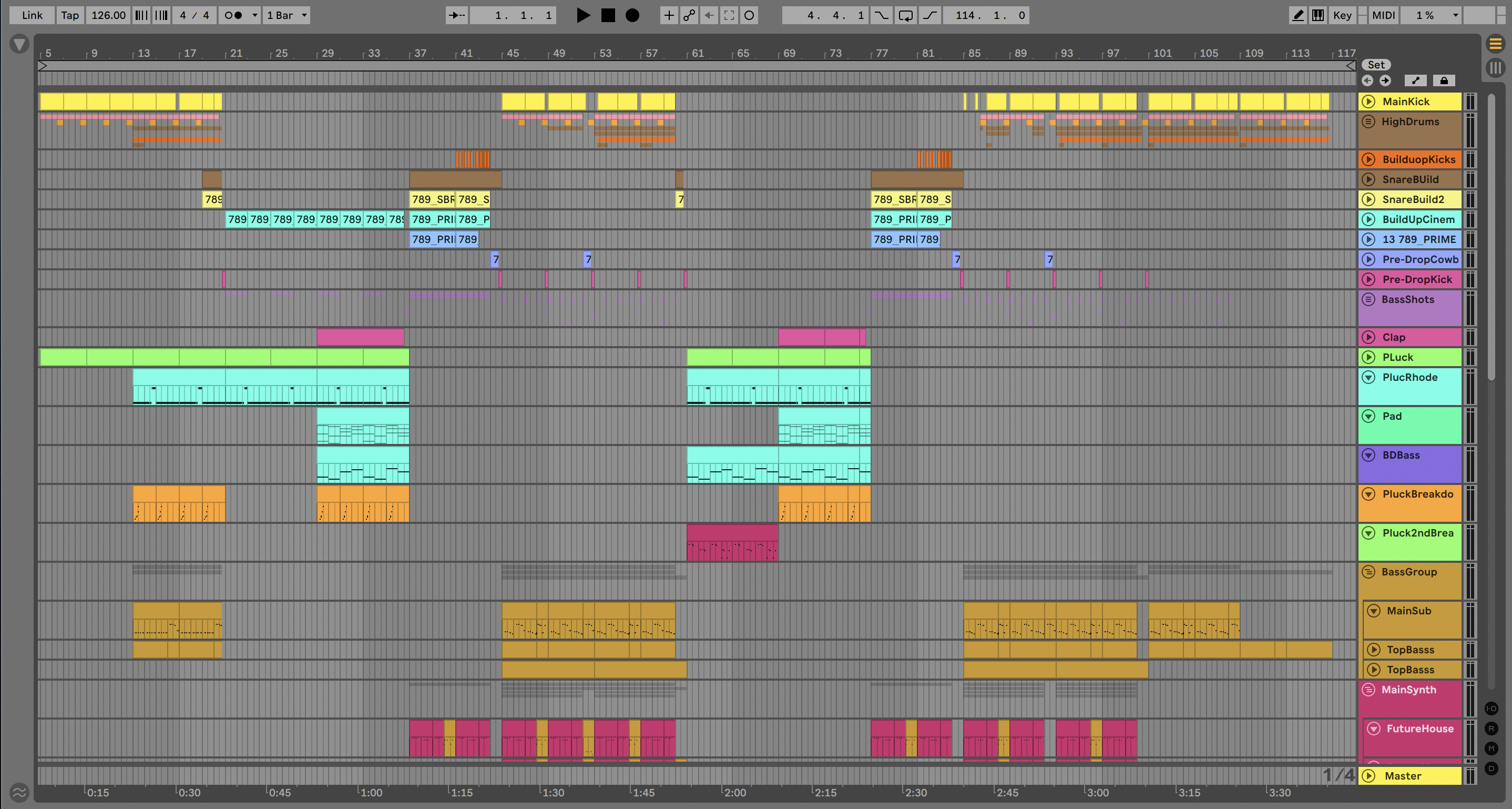The width and height of the screenshot is (1512, 809).
Task: Toggle computer MIDI keyboard icon
Action: coord(1317,15)
